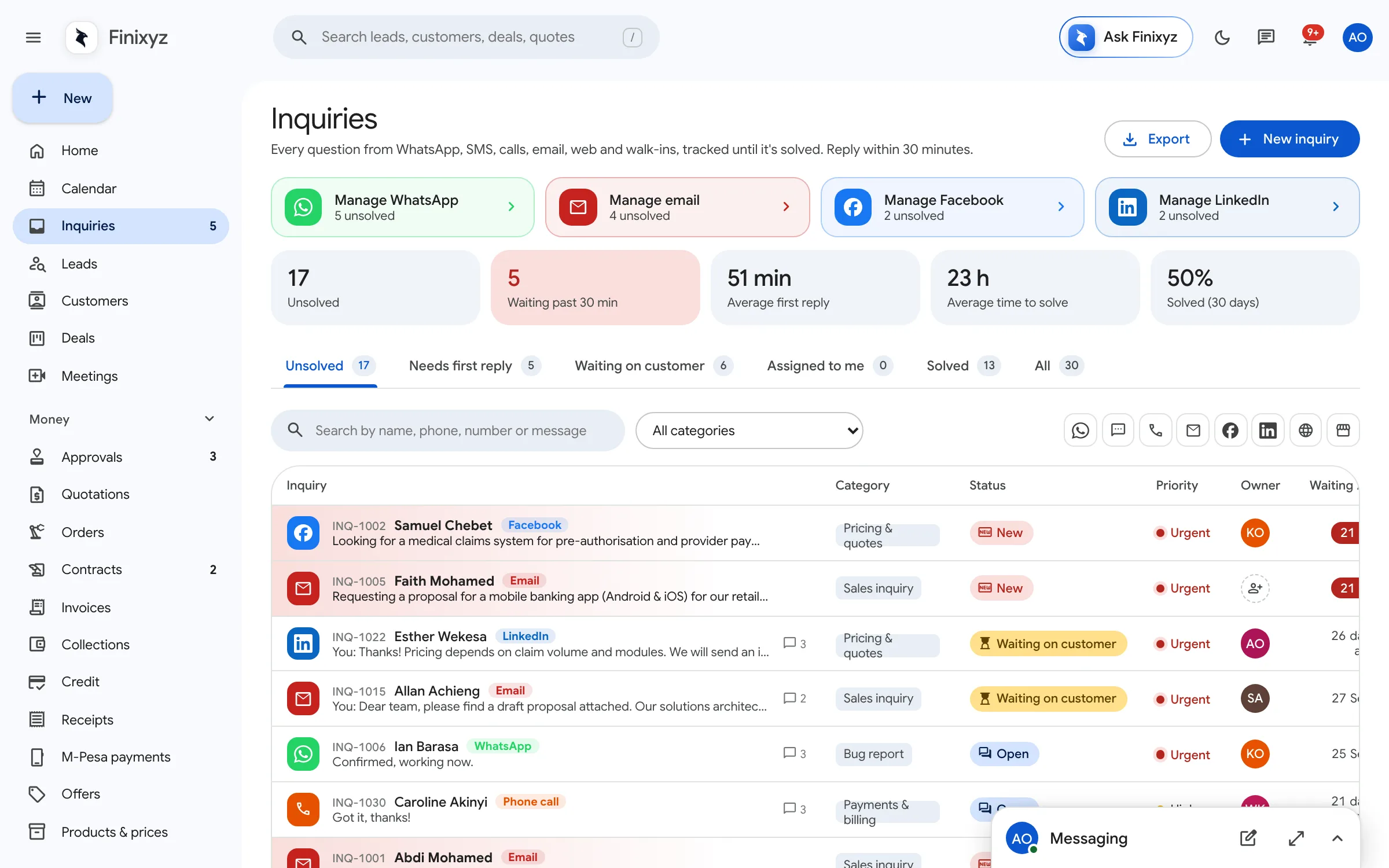1389x868 pixels.
Task: Open Quotations in the sidebar
Action: 121,494
